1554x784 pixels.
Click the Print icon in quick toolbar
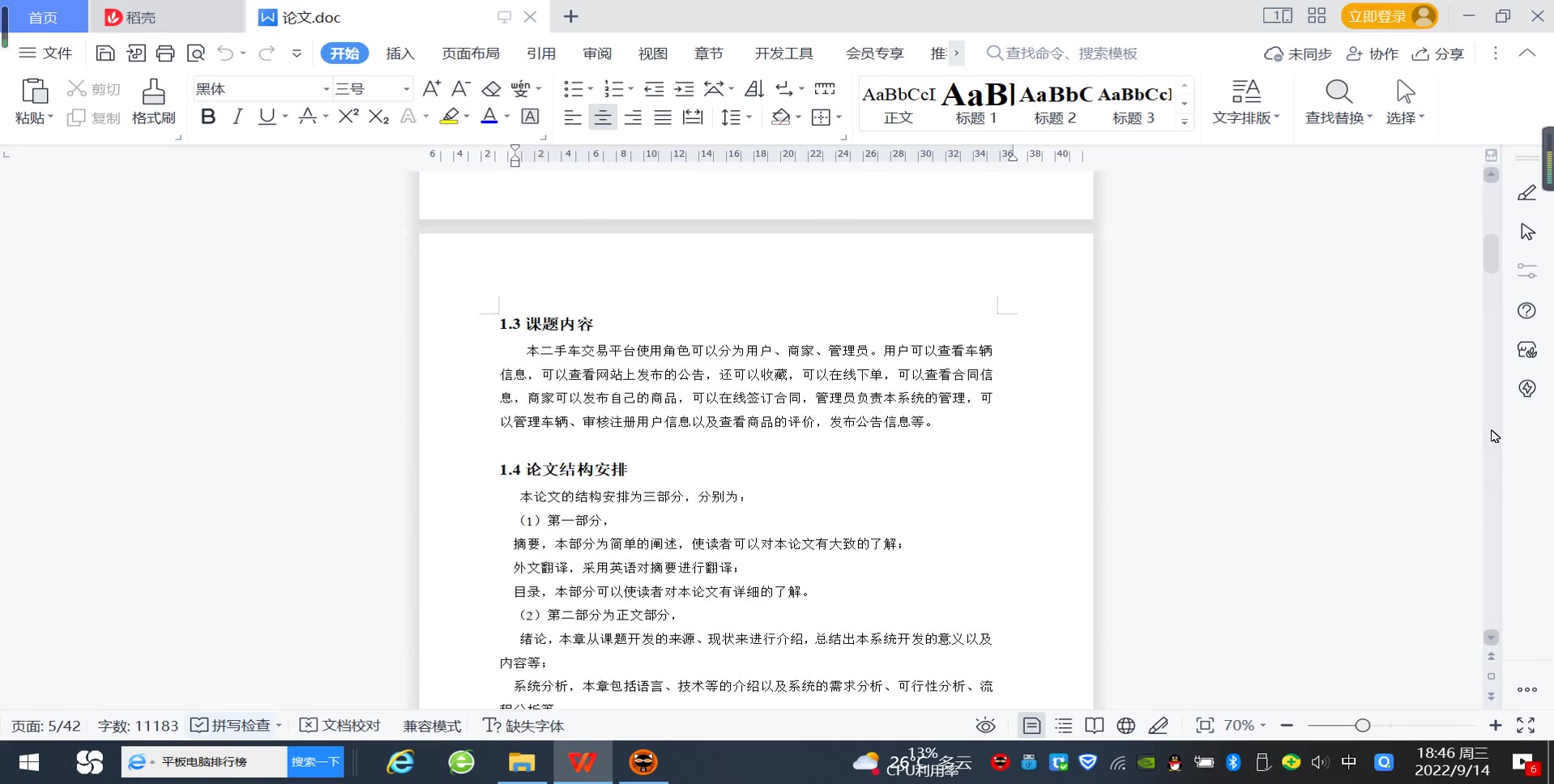click(165, 53)
